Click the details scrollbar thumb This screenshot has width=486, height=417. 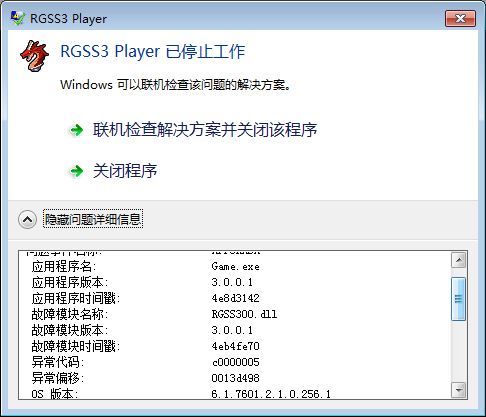pyautogui.click(x=459, y=299)
